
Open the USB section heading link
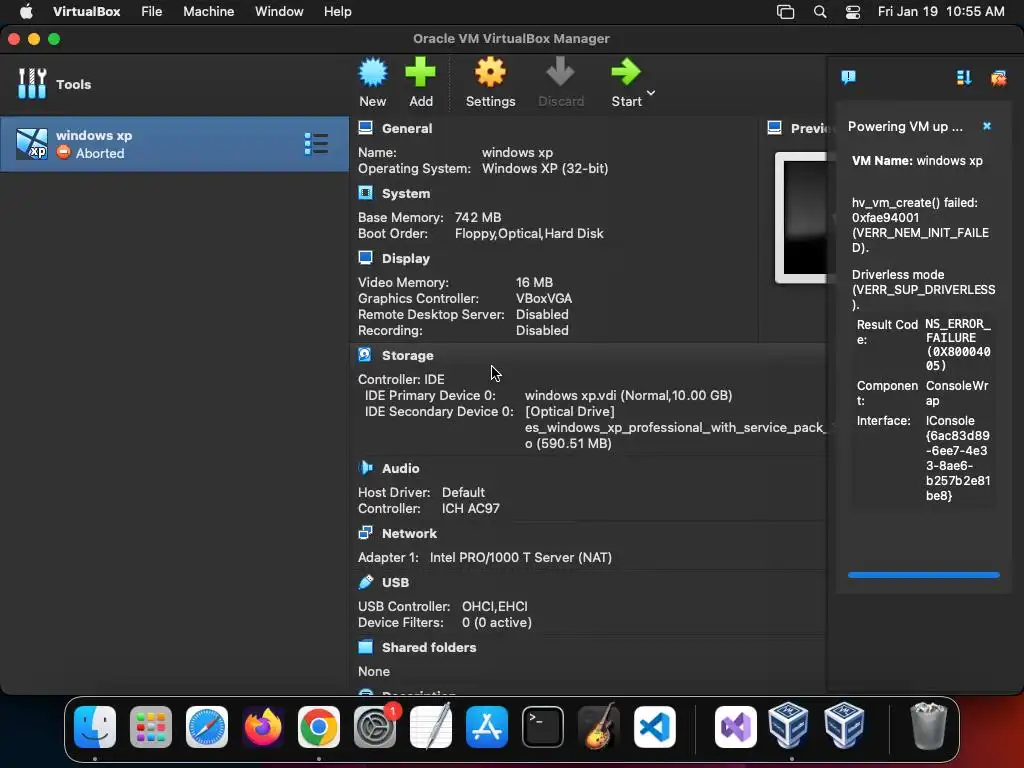(395, 583)
